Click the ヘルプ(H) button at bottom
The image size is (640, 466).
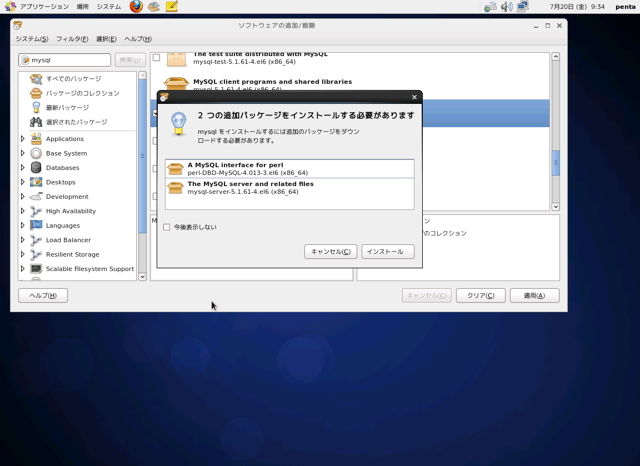click(43, 295)
